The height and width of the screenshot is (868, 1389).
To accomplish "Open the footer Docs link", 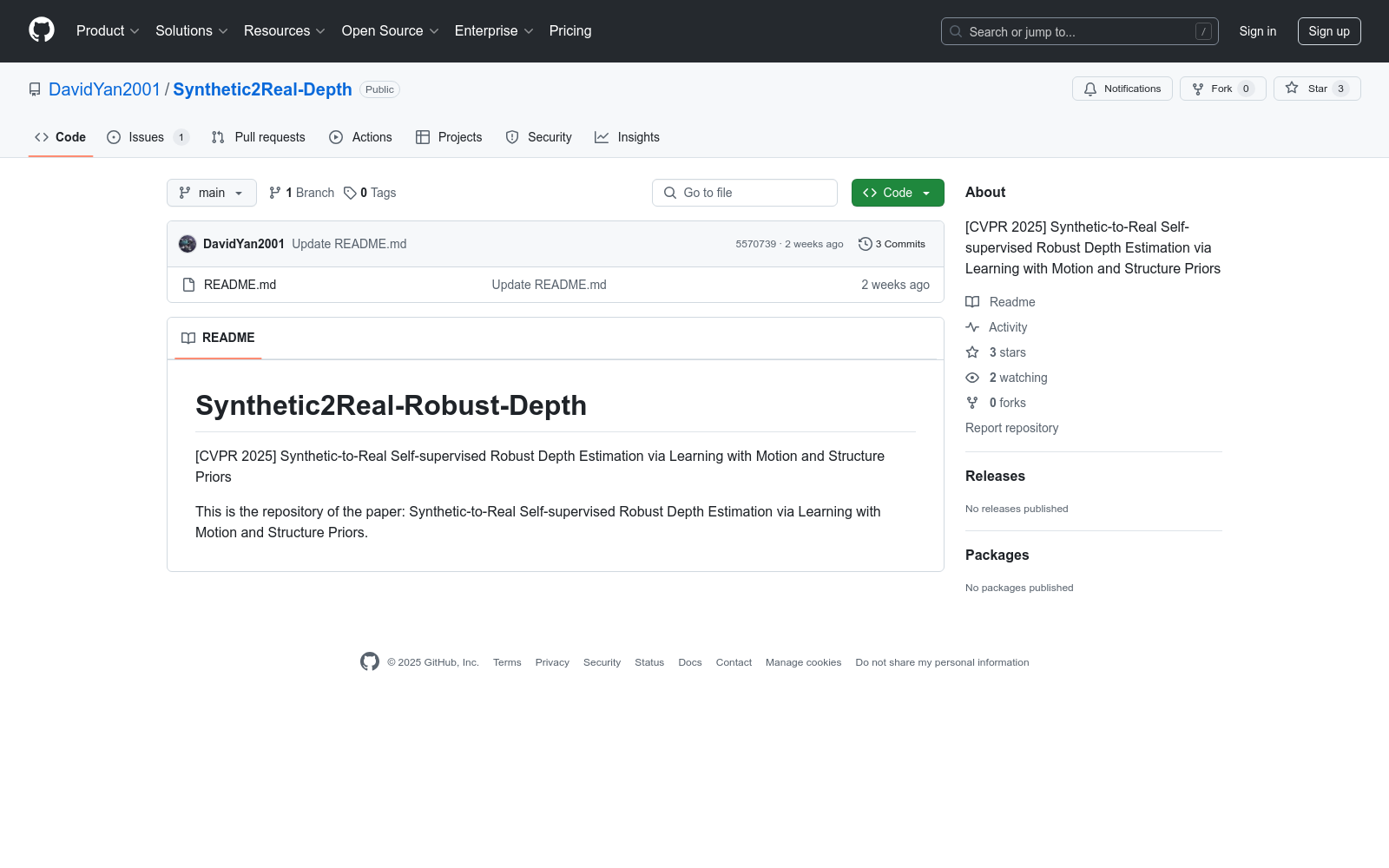I will 690,662.
